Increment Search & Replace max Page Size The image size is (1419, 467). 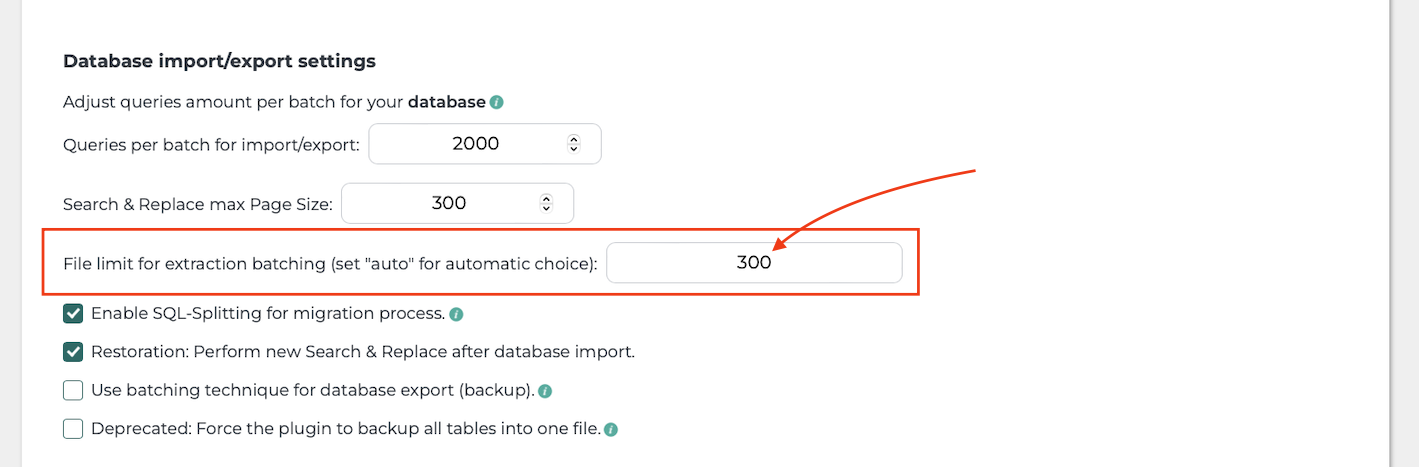[546, 198]
